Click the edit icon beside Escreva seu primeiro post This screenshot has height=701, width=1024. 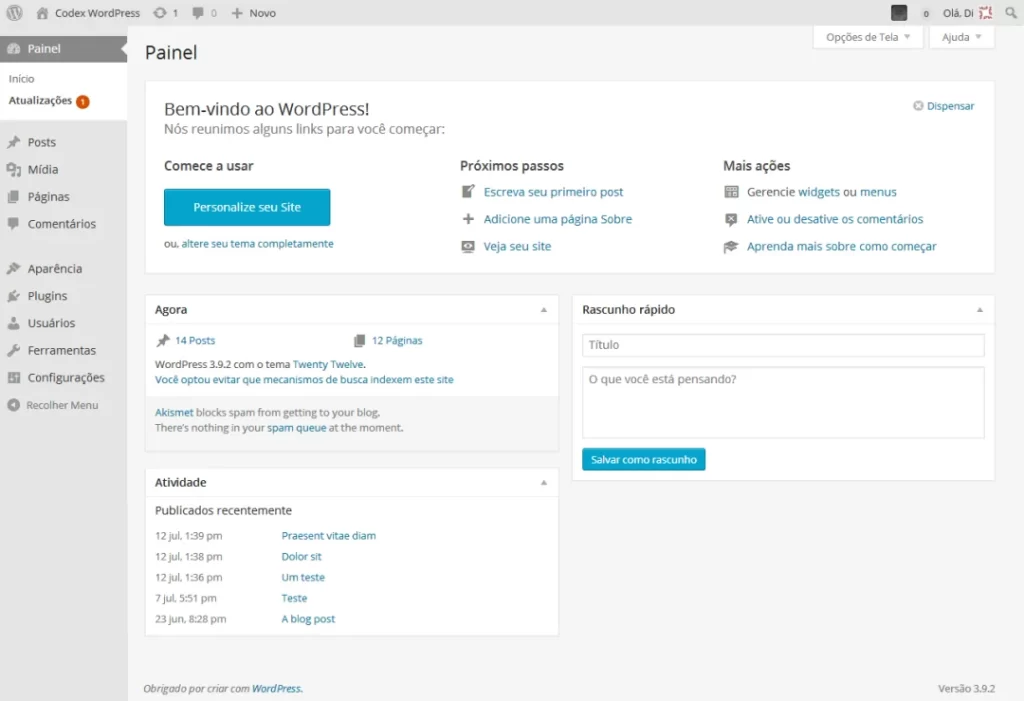point(468,191)
